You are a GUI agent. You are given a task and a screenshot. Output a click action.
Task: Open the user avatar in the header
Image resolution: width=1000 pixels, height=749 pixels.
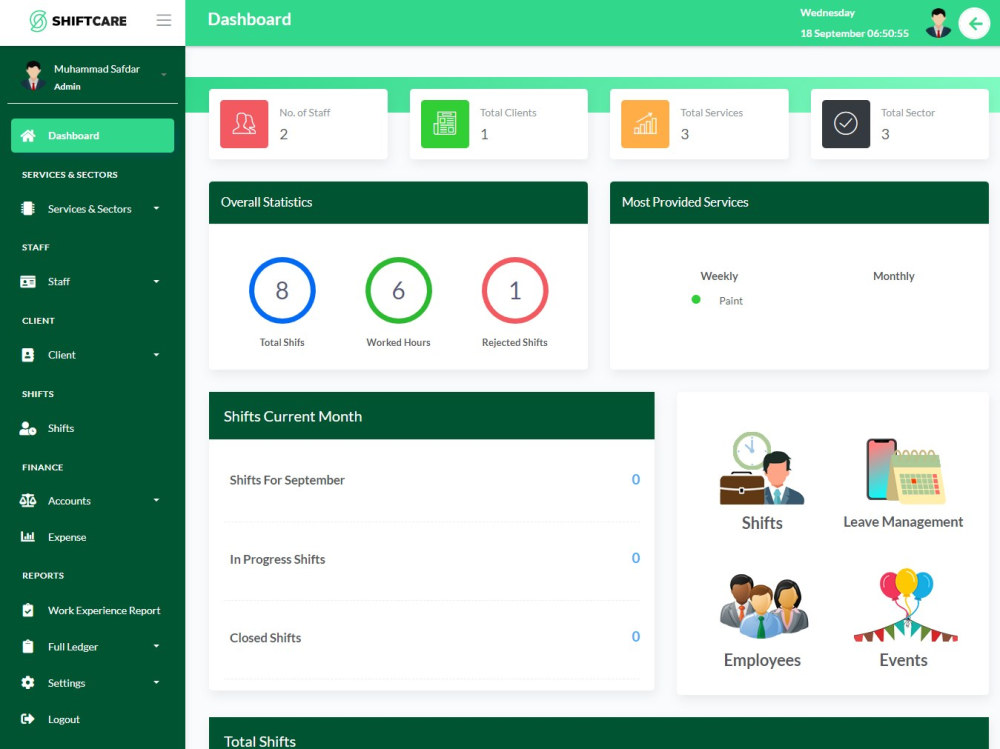938,24
